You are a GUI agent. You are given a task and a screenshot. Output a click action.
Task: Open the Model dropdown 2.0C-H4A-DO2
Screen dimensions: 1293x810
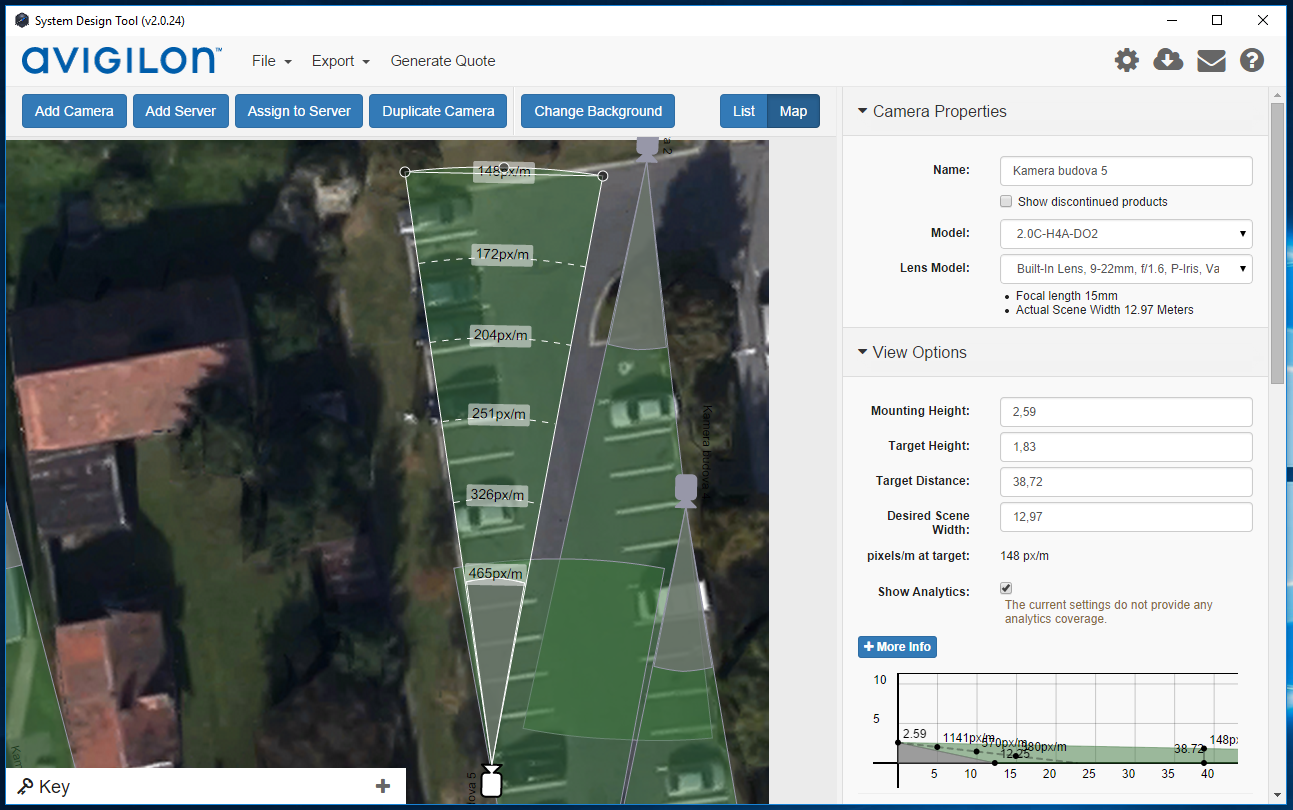tap(1126, 233)
